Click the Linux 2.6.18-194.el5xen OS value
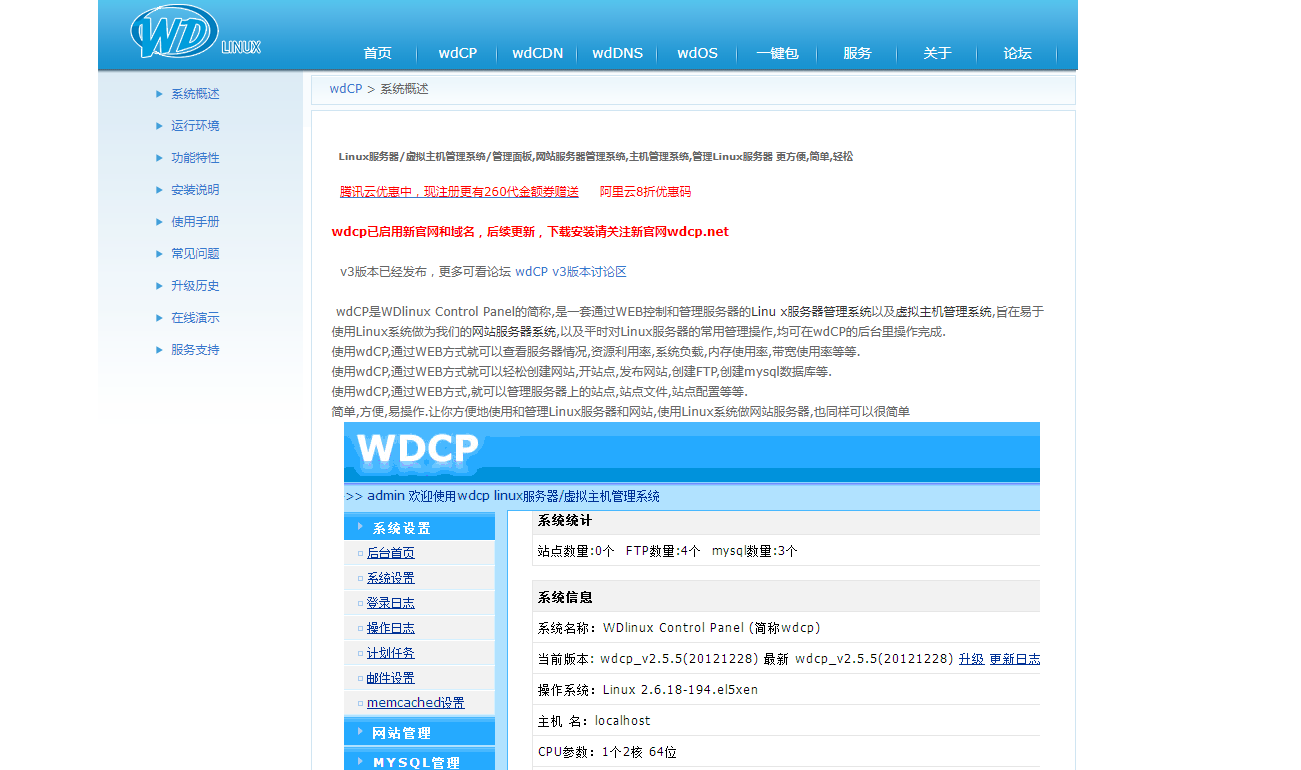The width and height of the screenshot is (1301, 770). point(680,690)
